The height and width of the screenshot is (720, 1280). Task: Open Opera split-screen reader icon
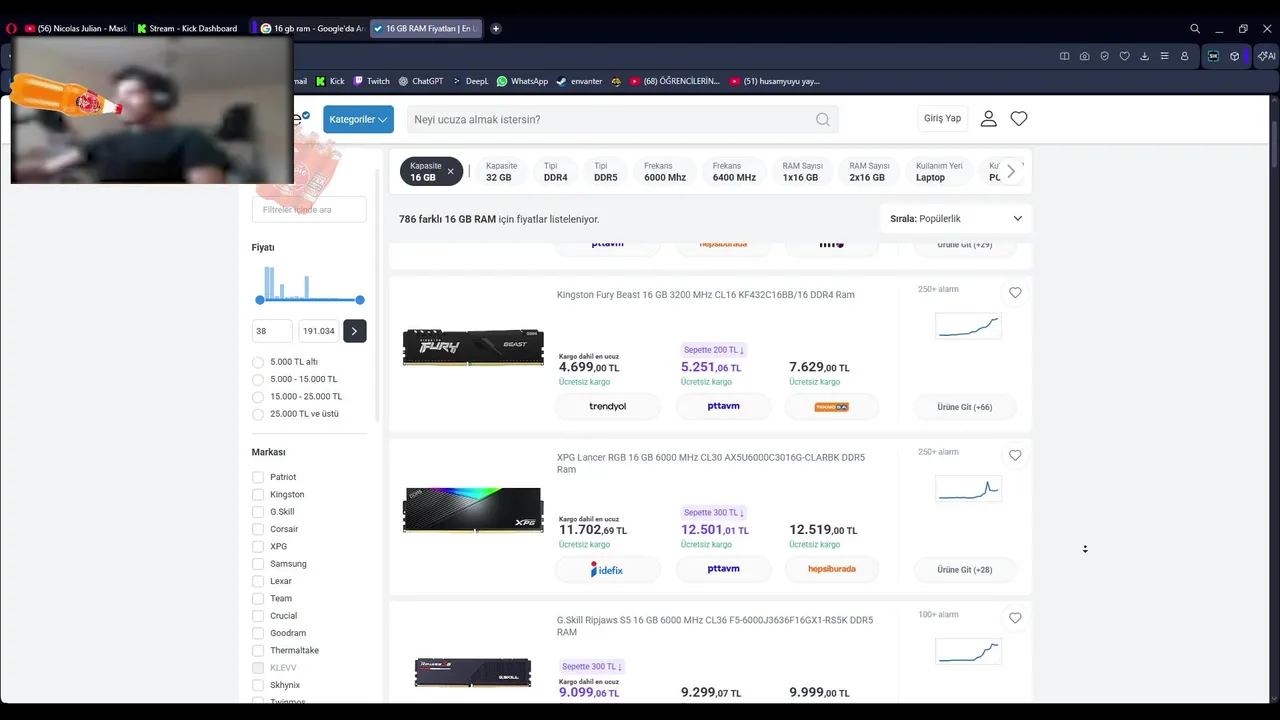[x=1064, y=56]
